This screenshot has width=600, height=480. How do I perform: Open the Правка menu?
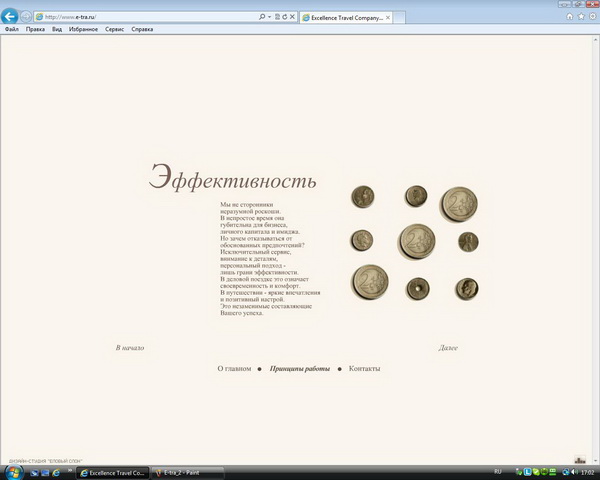click(x=35, y=29)
